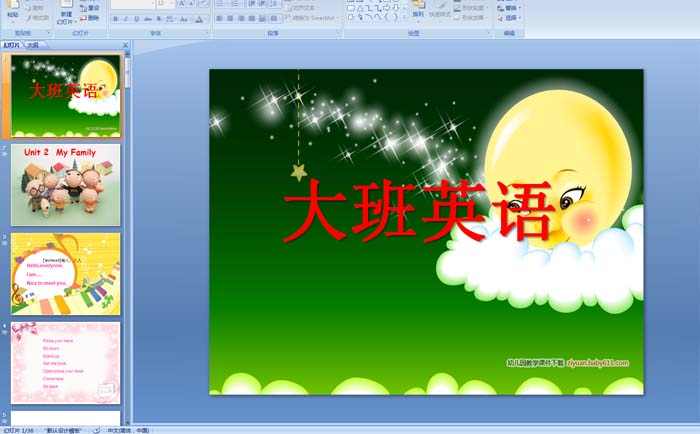The image size is (700, 434).
Task: Open the Clipboard pane launcher
Action: [x=49, y=33]
